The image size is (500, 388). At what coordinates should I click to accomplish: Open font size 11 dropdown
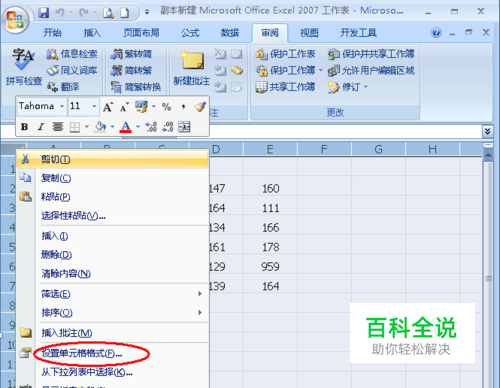[94, 106]
